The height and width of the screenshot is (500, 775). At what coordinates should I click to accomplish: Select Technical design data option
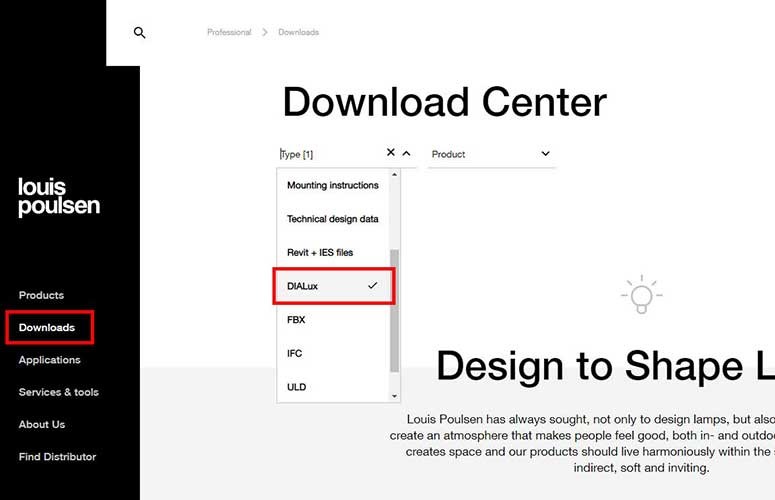coord(332,219)
